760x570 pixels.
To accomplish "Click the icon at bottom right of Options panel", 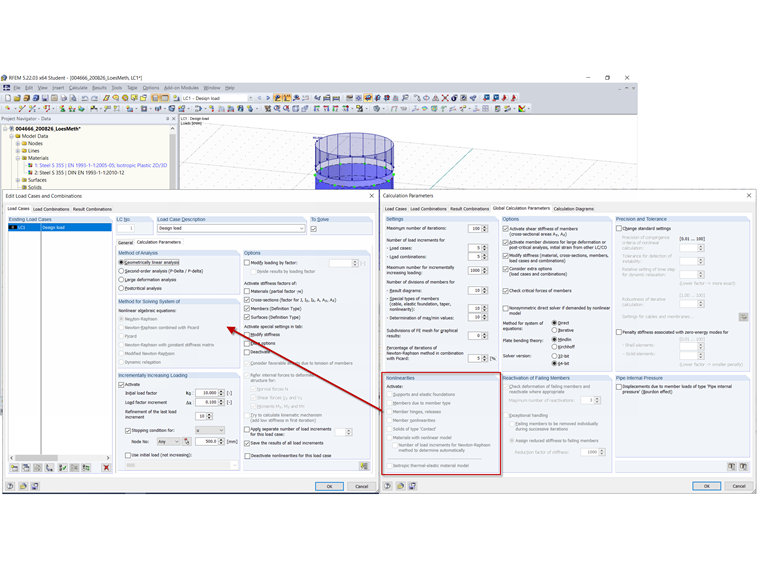I will [364, 466].
